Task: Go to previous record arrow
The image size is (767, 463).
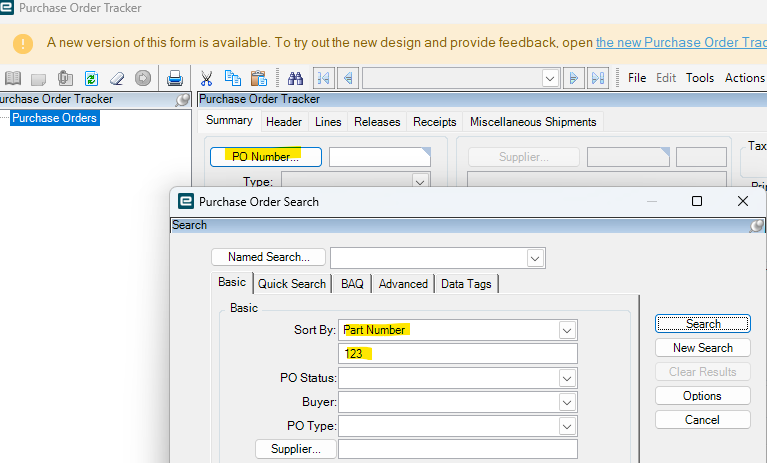Action: click(x=348, y=78)
